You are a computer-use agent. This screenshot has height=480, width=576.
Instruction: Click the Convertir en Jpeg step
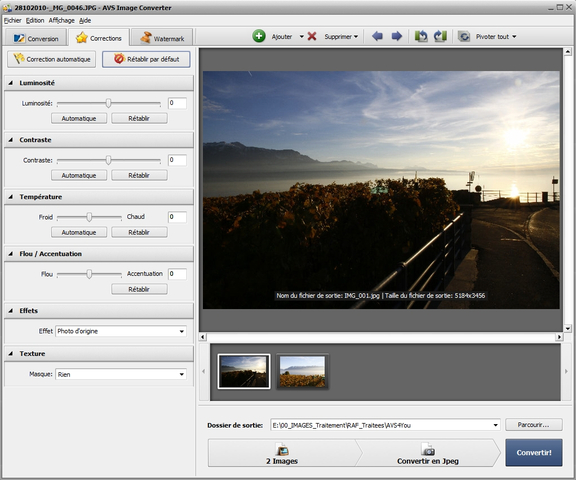428,453
